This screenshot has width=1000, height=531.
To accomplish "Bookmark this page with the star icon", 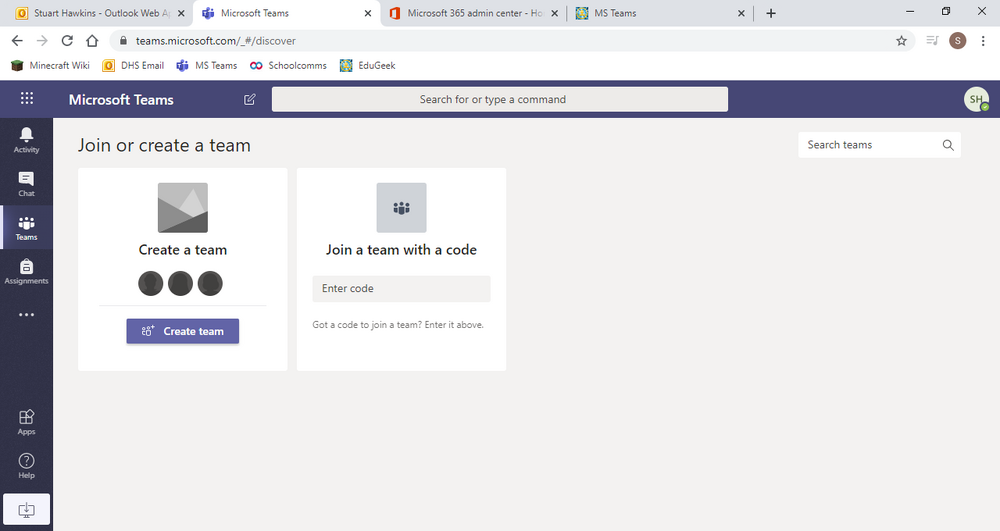I will [x=901, y=41].
